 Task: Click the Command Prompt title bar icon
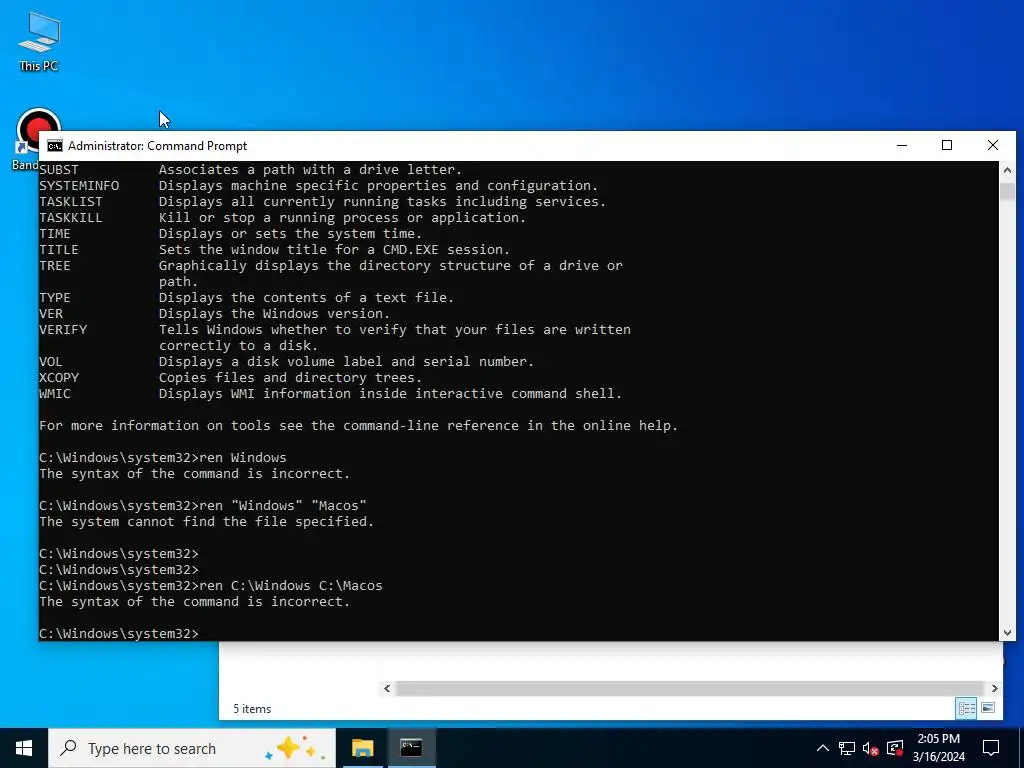click(x=55, y=146)
